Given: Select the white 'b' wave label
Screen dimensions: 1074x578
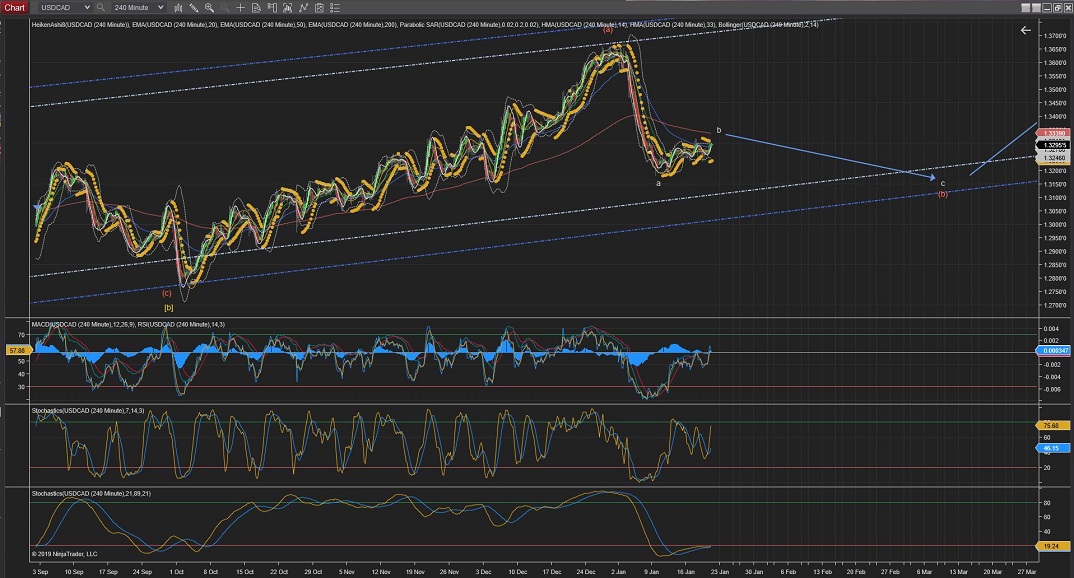Looking at the screenshot, I should click(719, 130).
